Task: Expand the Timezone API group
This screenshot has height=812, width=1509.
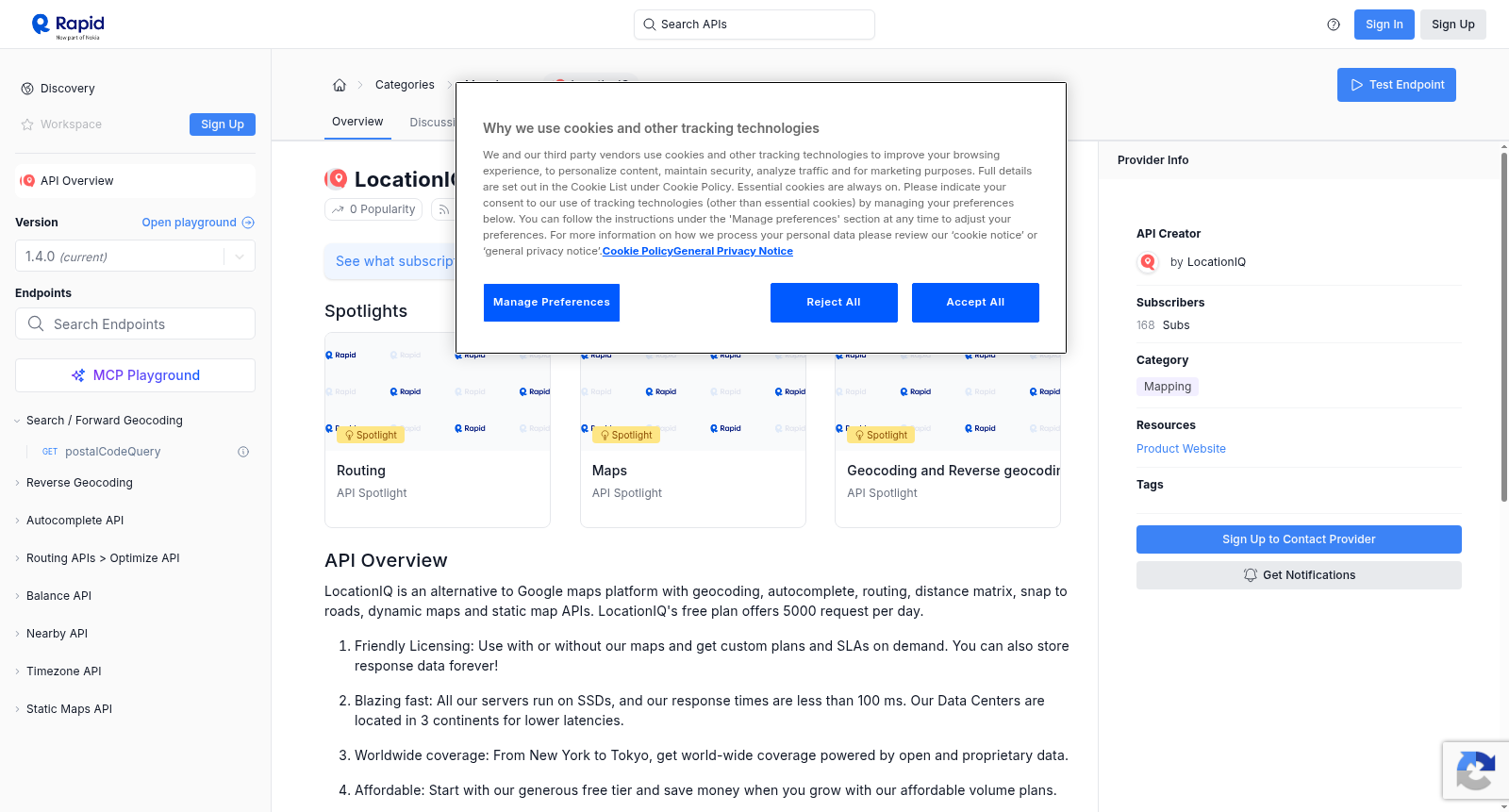Action: (x=63, y=671)
